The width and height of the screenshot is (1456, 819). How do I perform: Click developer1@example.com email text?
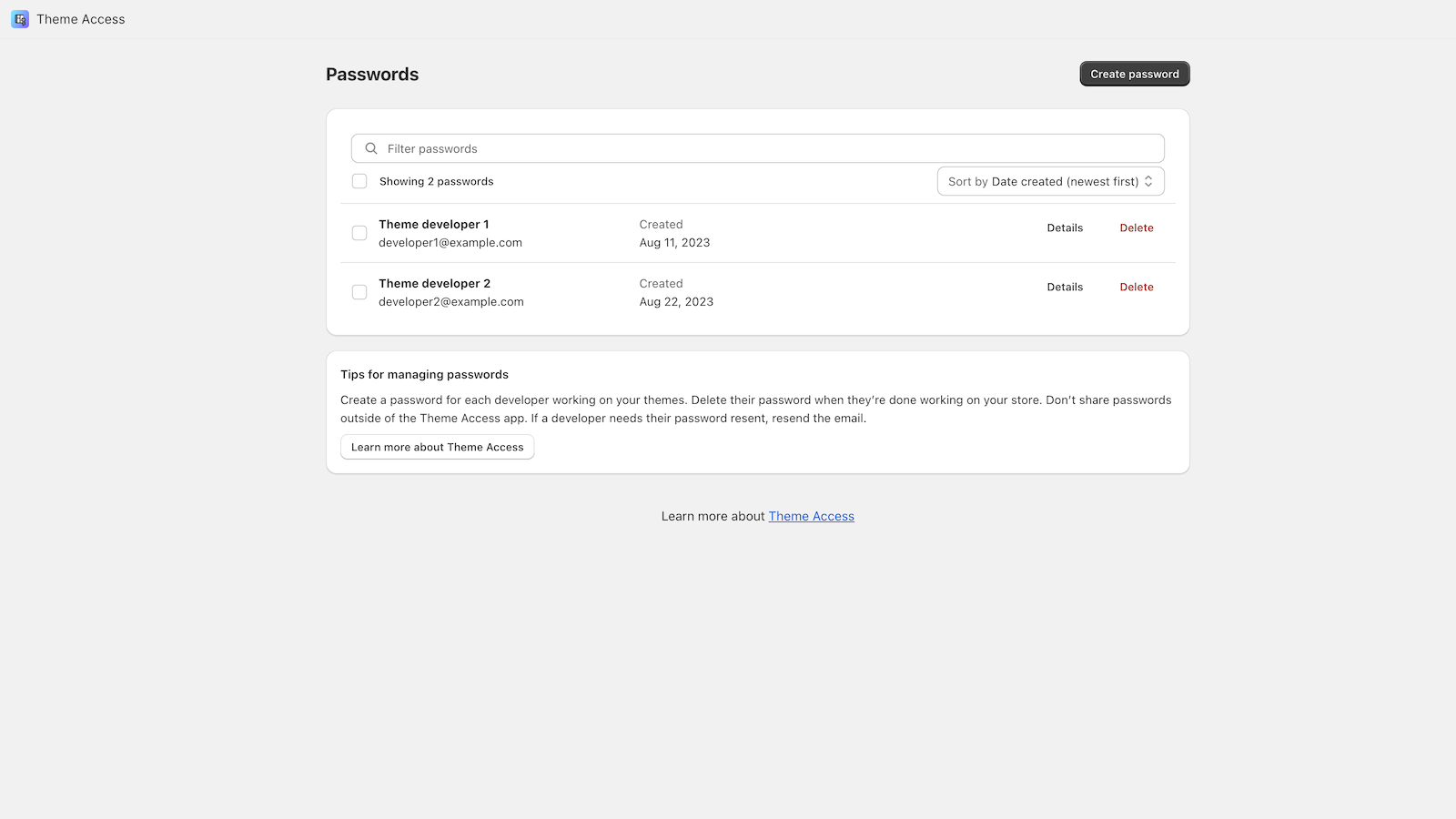coord(450,242)
